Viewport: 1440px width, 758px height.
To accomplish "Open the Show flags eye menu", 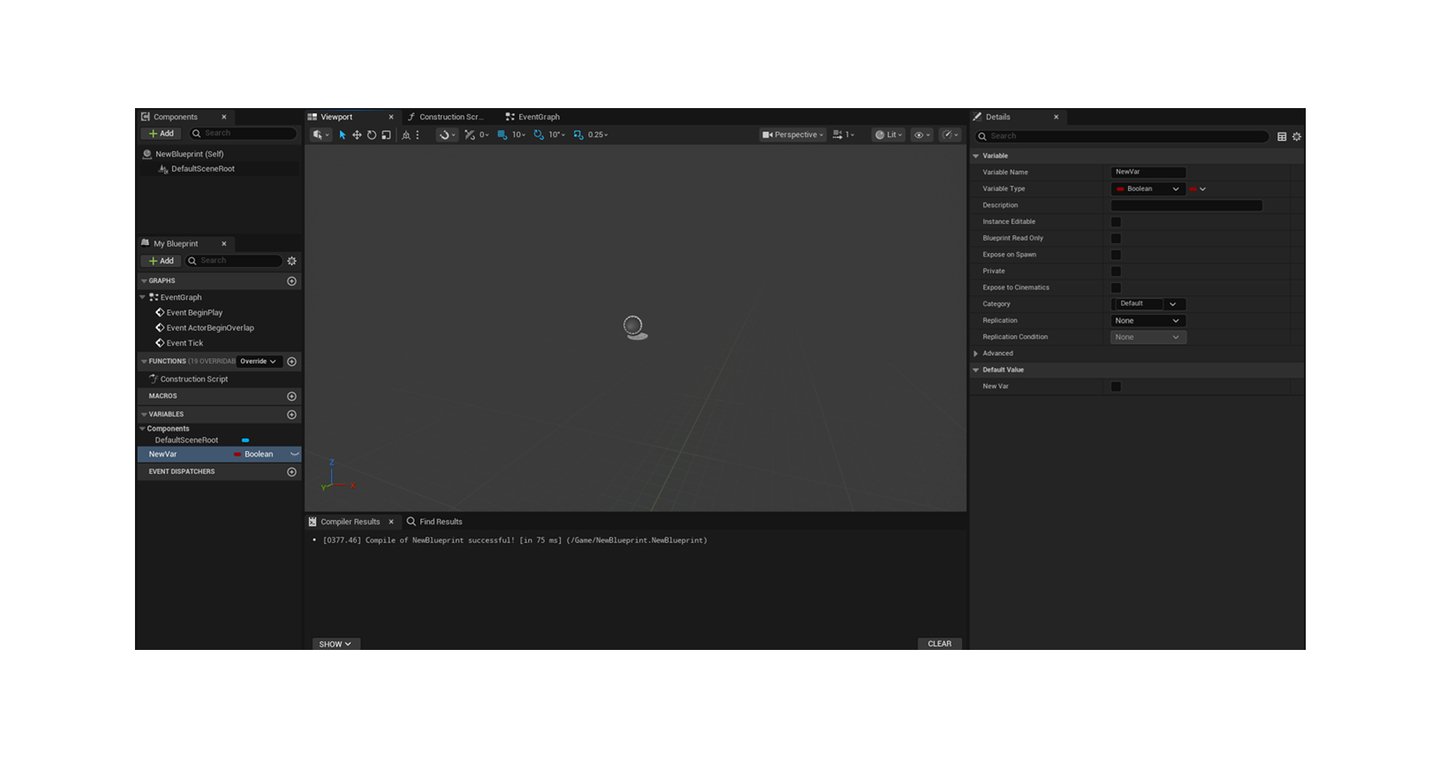I will coord(922,135).
